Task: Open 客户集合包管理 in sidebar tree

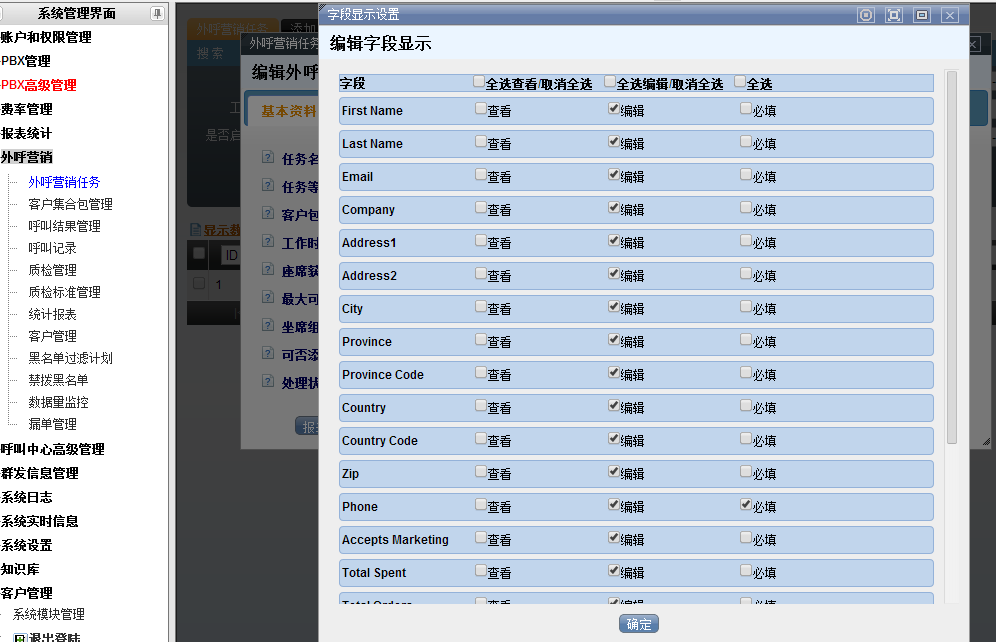Action: tap(70, 204)
